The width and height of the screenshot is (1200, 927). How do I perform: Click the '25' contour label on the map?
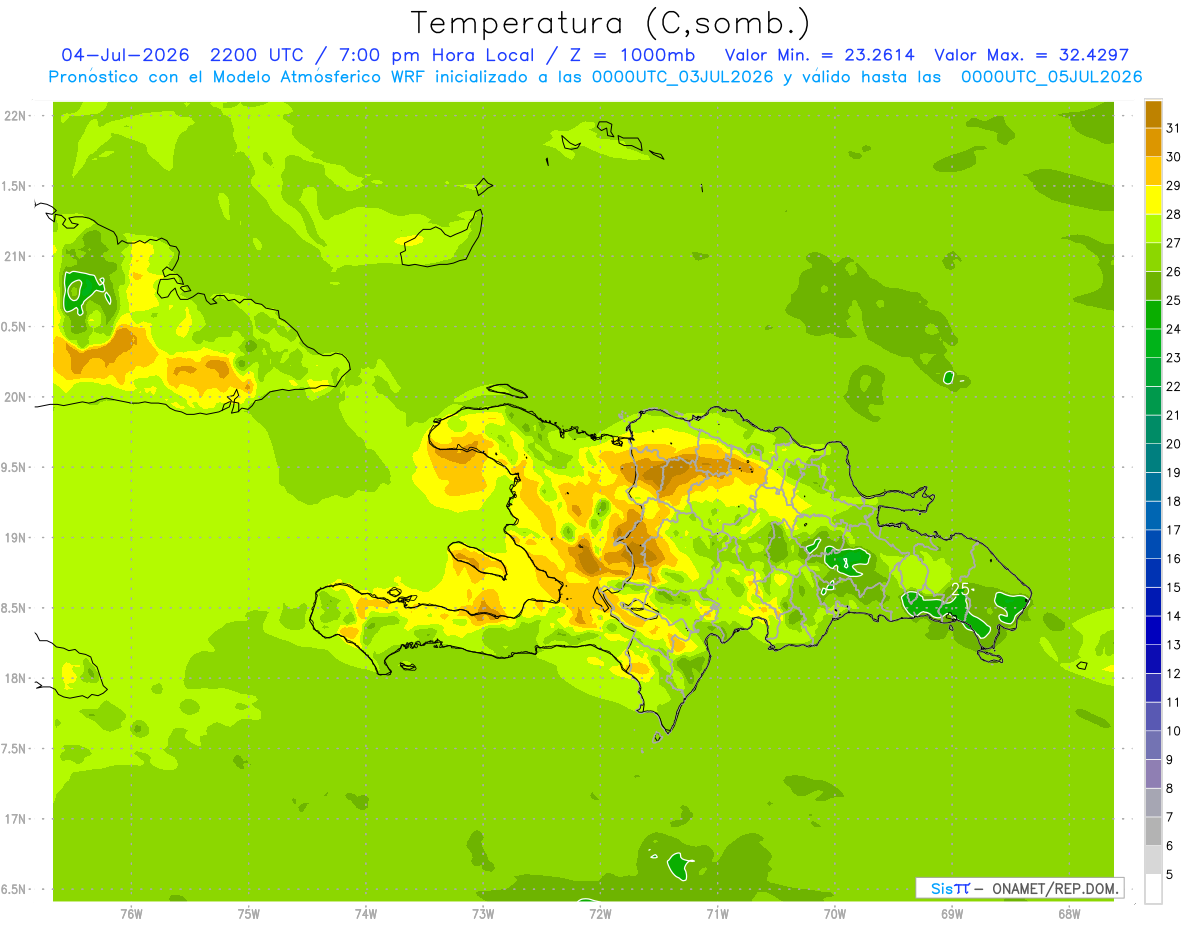(x=960, y=589)
